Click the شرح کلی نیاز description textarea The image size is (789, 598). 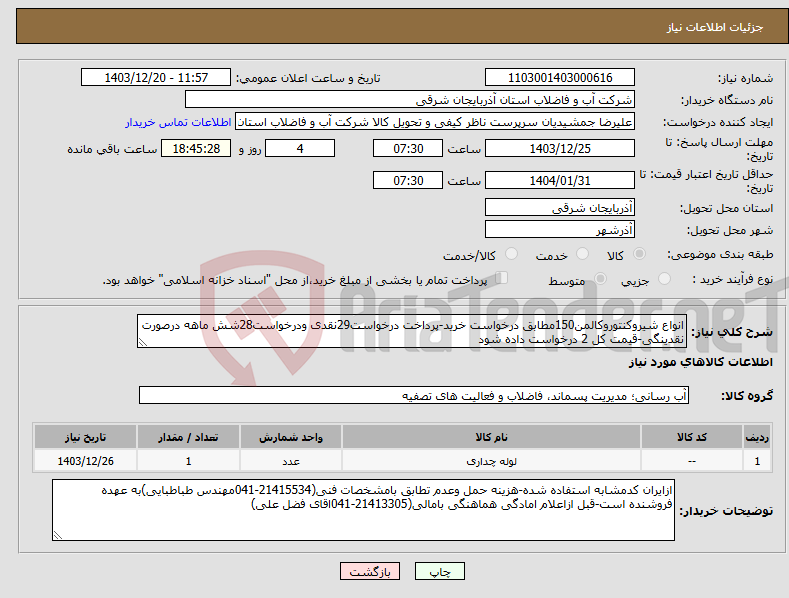click(412, 331)
